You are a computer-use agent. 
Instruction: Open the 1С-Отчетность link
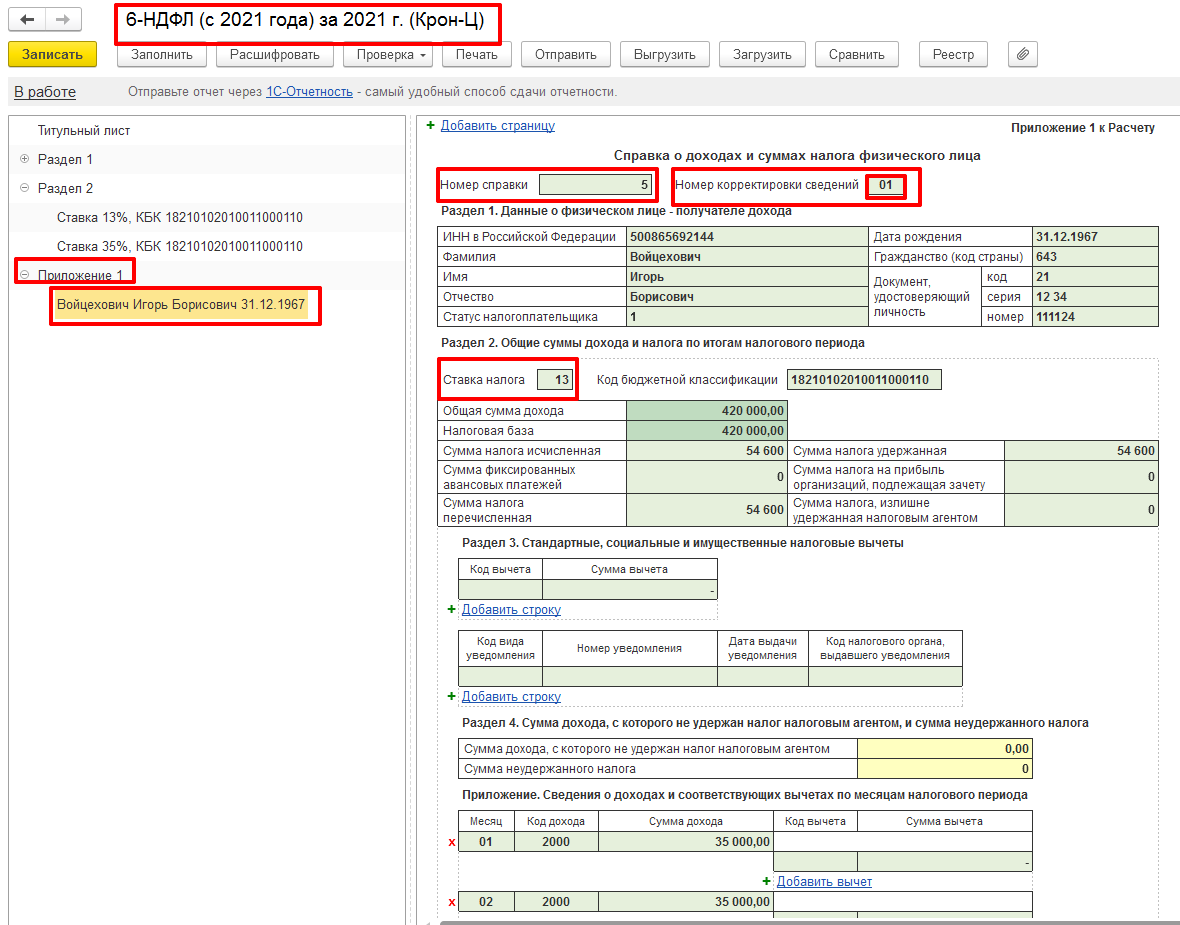pyautogui.click(x=309, y=92)
